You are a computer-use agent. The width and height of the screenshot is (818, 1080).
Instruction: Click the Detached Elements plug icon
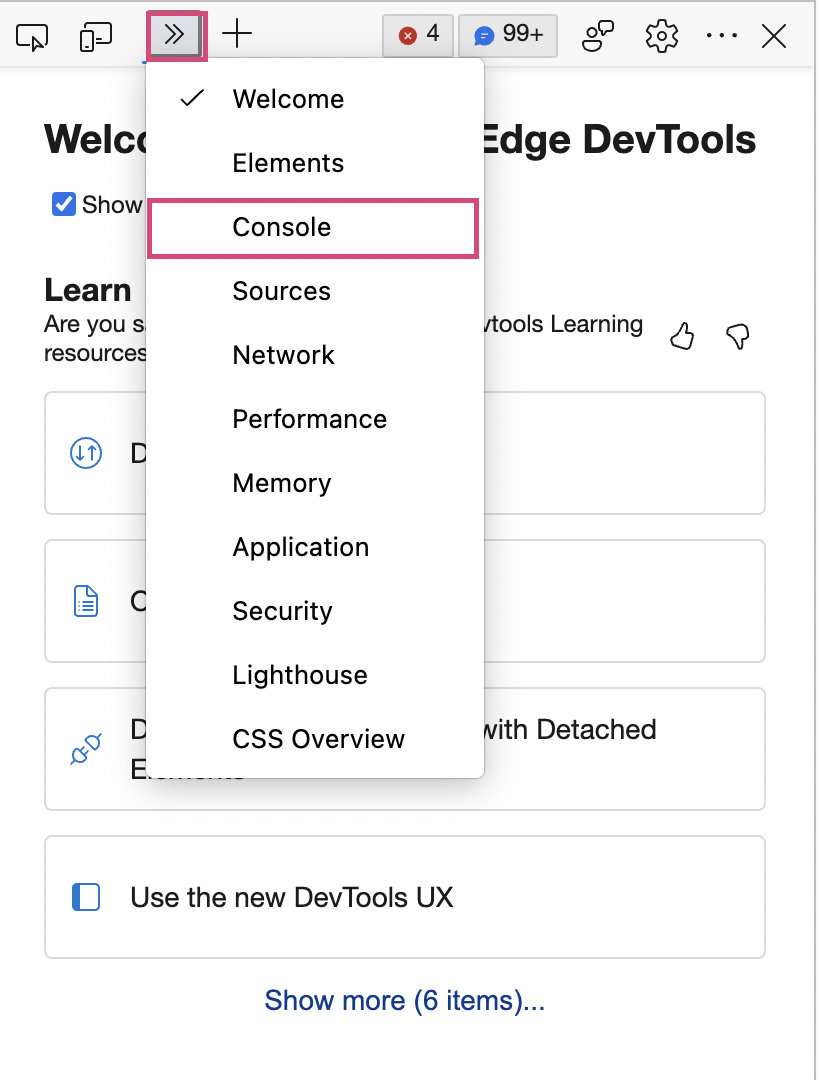pos(86,749)
